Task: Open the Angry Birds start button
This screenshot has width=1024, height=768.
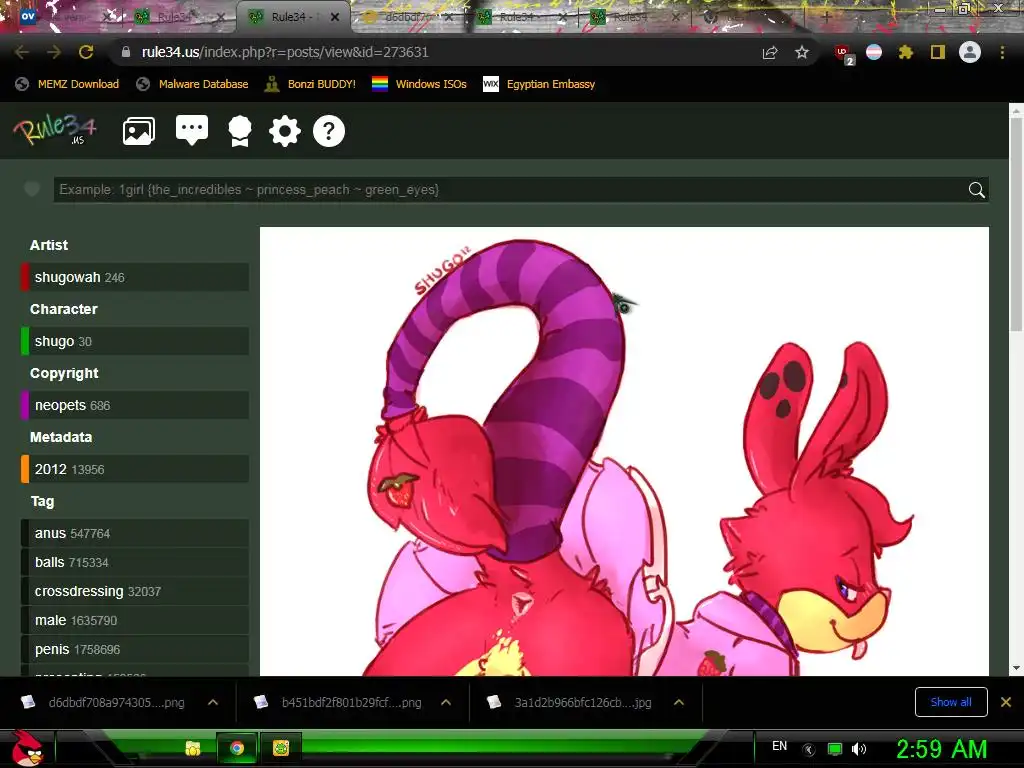Action: [27, 748]
